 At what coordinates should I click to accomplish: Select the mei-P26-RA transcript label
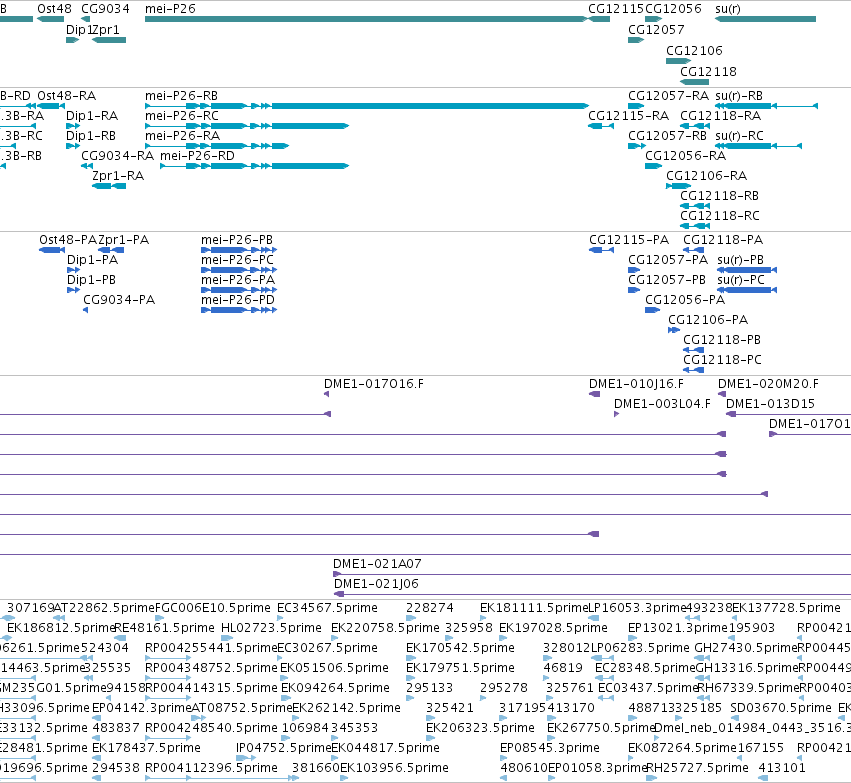pos(182,136)
